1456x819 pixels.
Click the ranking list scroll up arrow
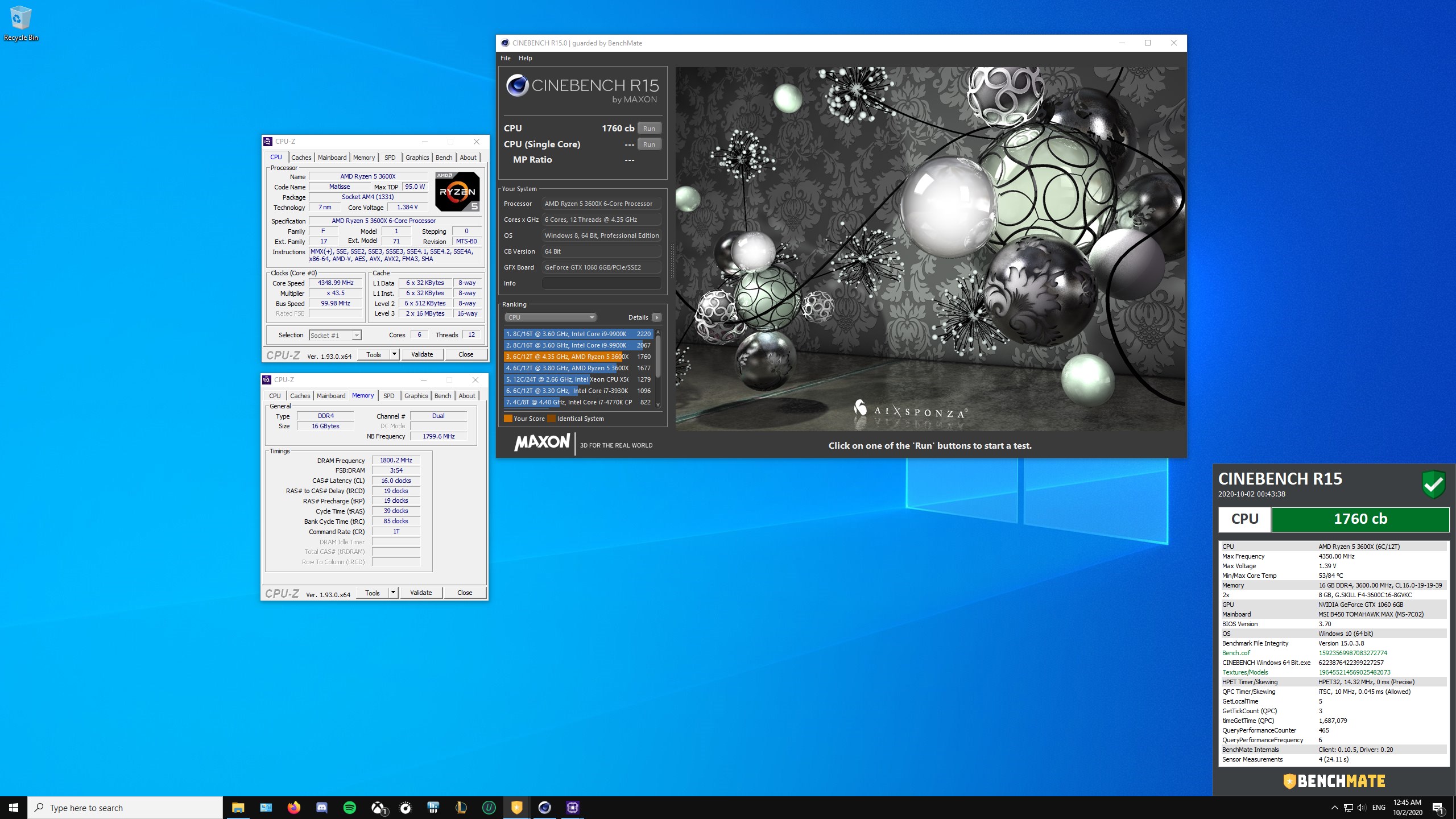658,332
